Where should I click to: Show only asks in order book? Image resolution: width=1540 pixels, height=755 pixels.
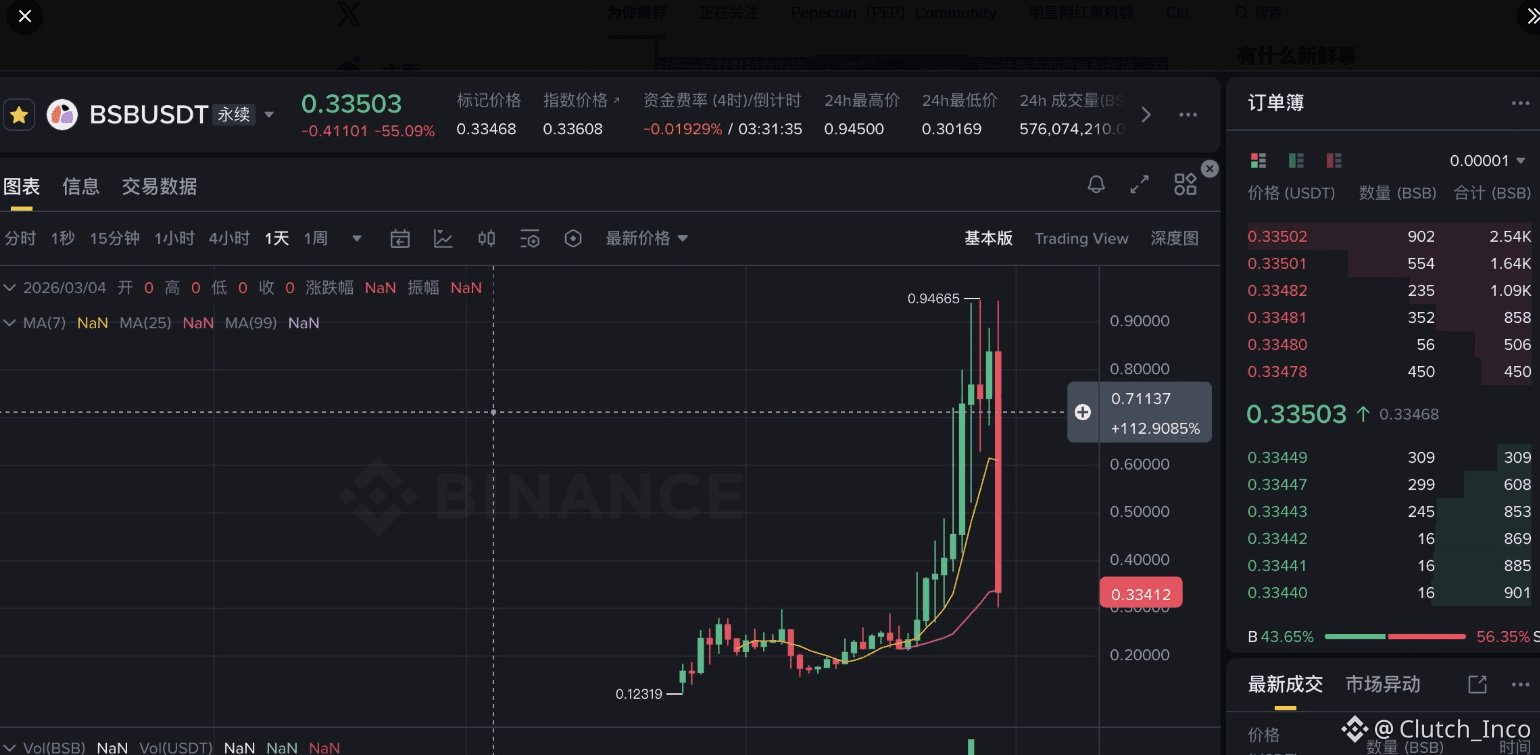point(1333,160)
